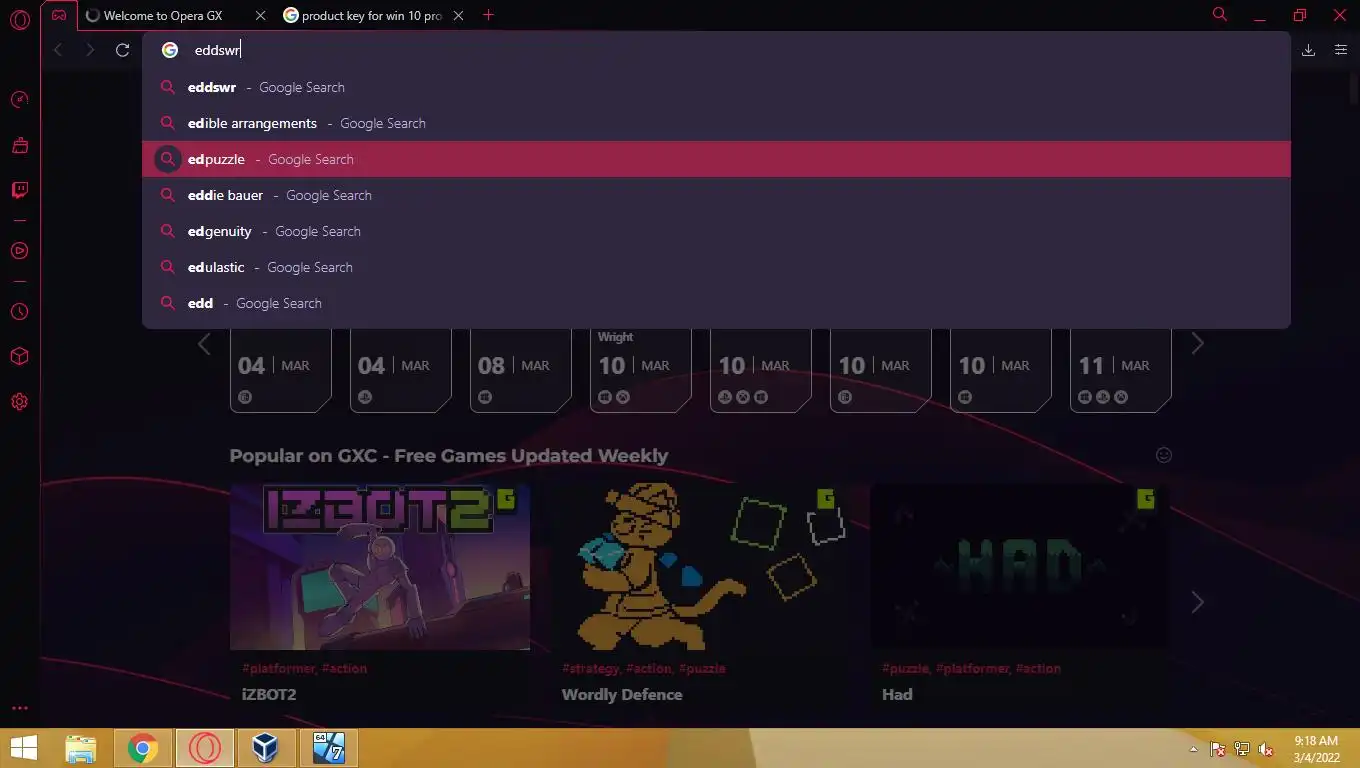This screenshot has width=1360, height=768.
Task: Open the 11 MAR release card
Action: (x=1121, y=370)
